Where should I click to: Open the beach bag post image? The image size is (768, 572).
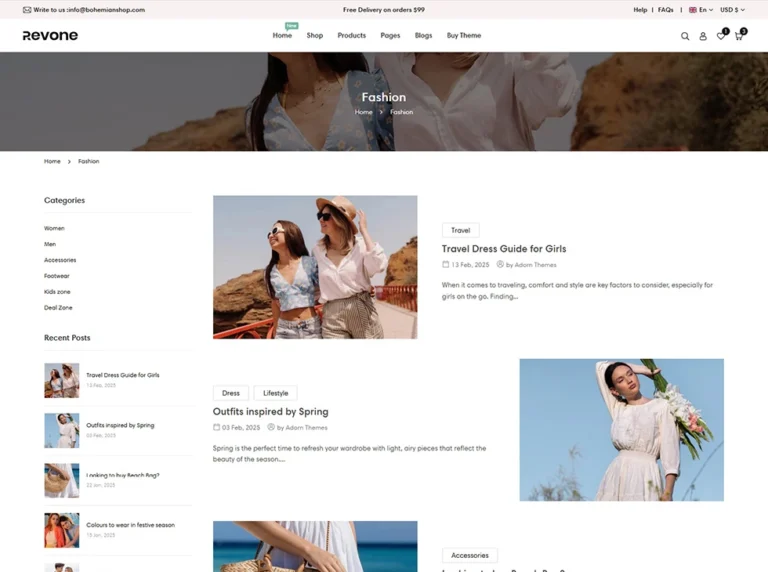tap(315, 547)
